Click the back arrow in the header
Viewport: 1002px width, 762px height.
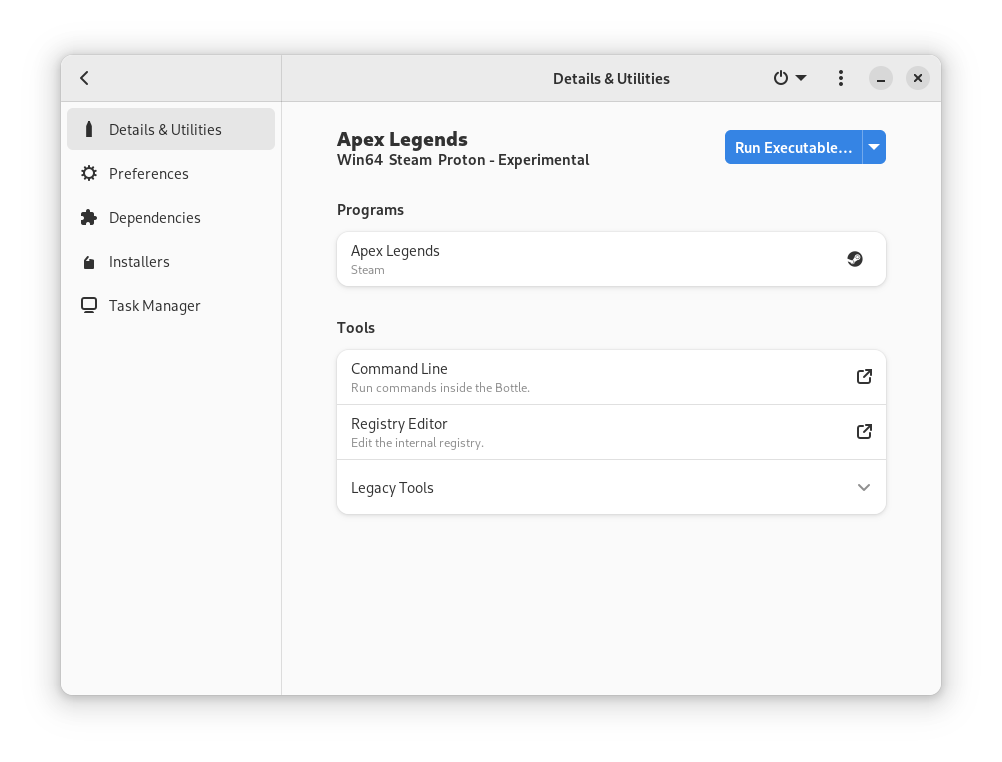(85, 78)
